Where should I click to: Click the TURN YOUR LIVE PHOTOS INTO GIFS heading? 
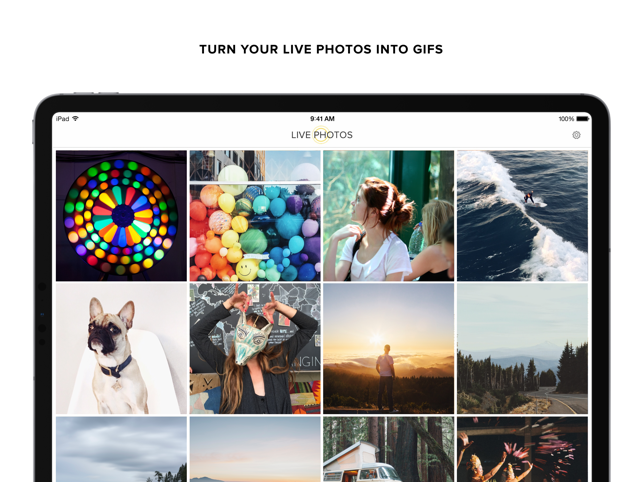coord(321,49)
